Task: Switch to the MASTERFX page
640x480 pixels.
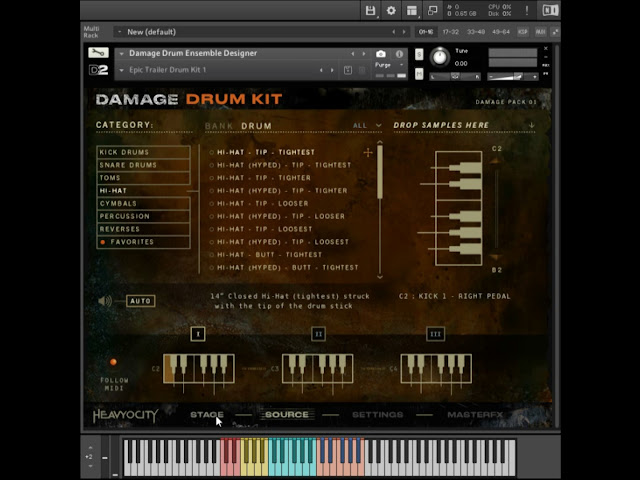Action: (x=475, y=415)
